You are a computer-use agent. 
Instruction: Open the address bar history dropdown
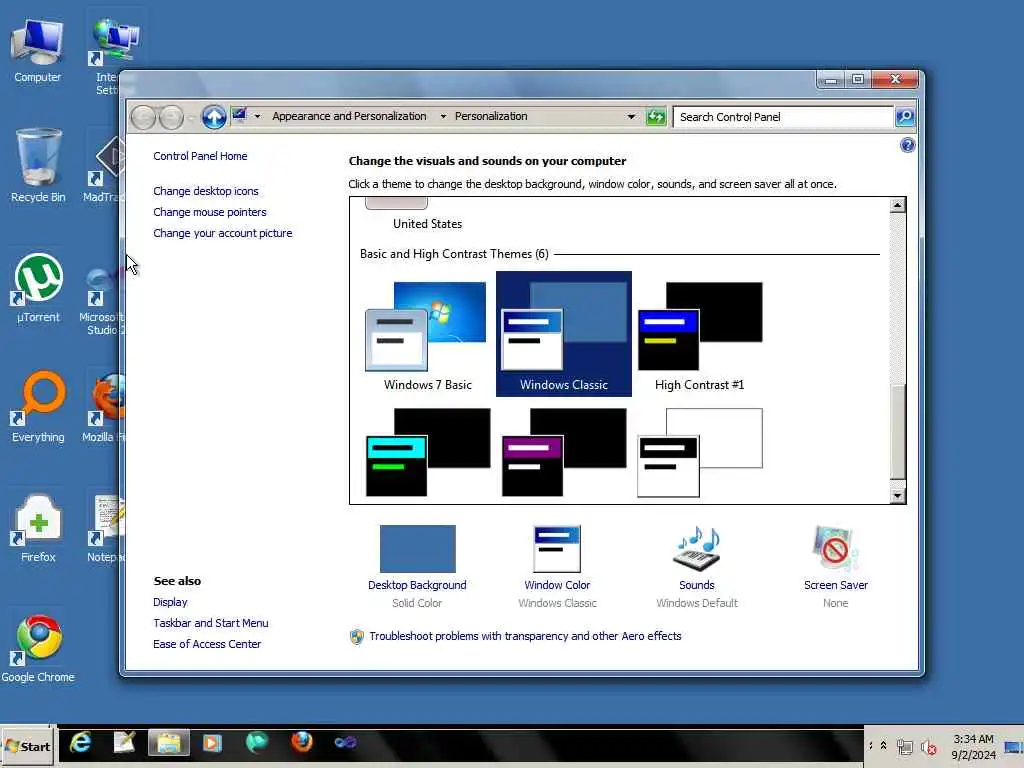click(631, 117)
